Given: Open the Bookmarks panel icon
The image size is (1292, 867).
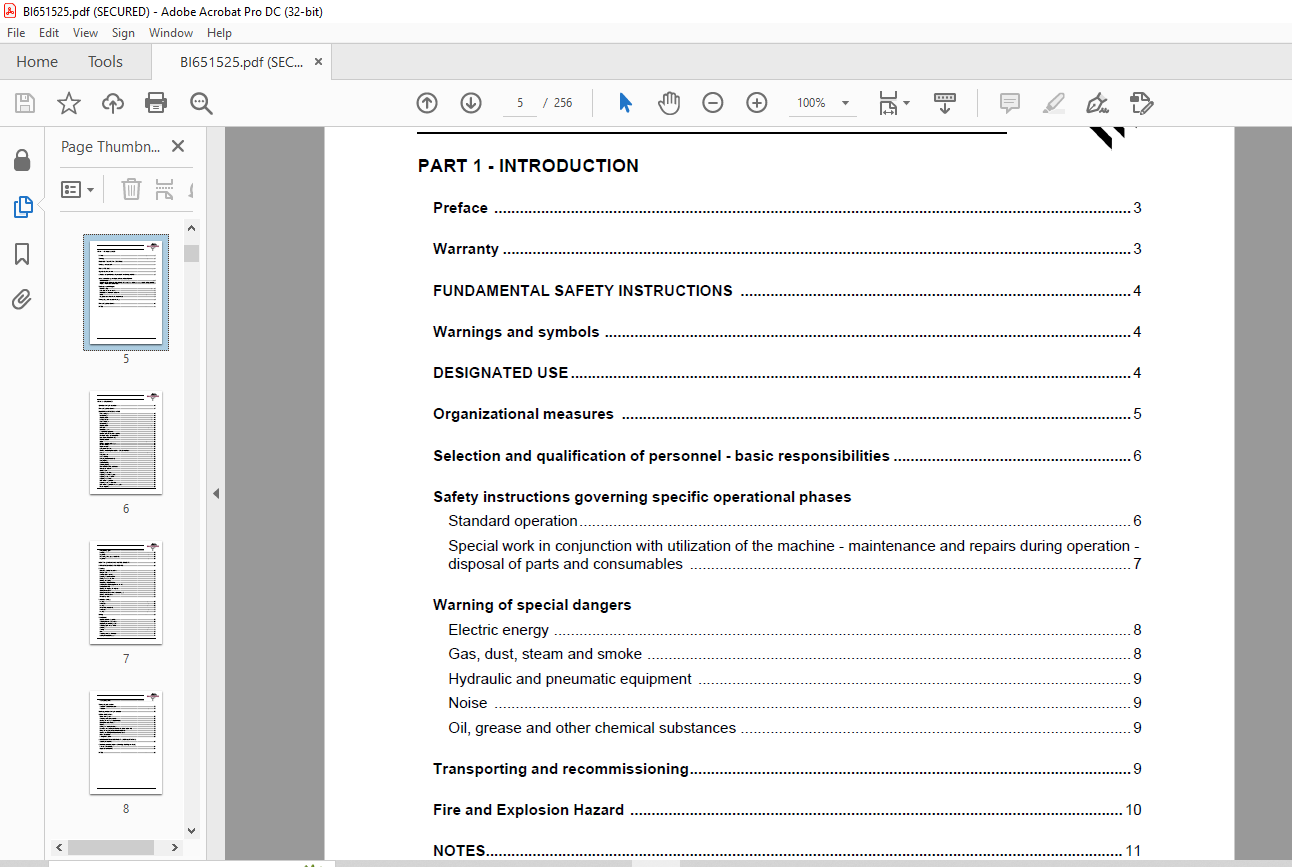Looking at the screenshot, I should (x=22, y=254).
